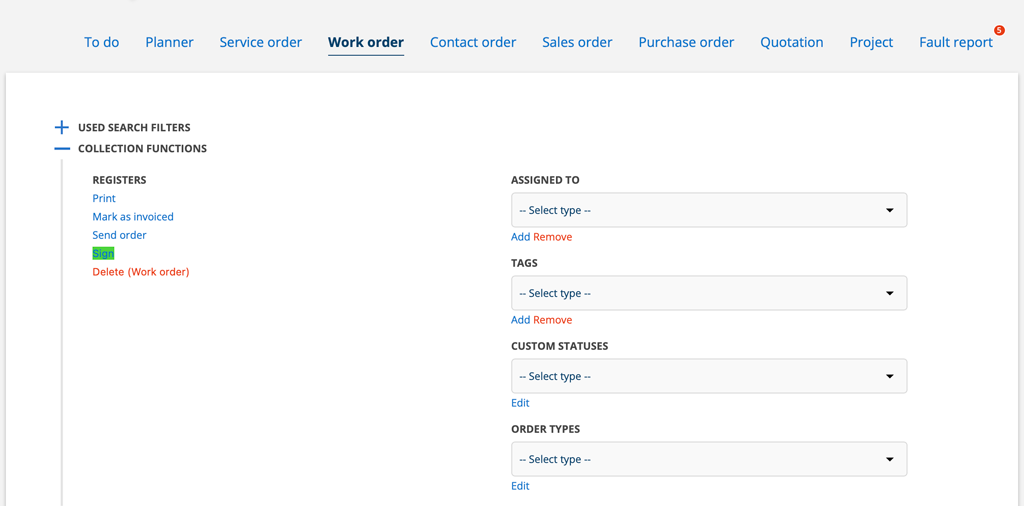The width and height of the screenshot is (1024, 506).
Task: Open the Tags type dropdown
Action: 708,293
